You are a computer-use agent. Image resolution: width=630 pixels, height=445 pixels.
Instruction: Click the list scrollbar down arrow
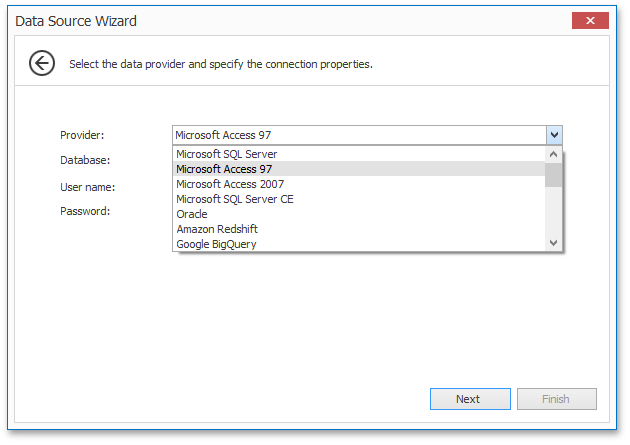(x=553, y=243)
